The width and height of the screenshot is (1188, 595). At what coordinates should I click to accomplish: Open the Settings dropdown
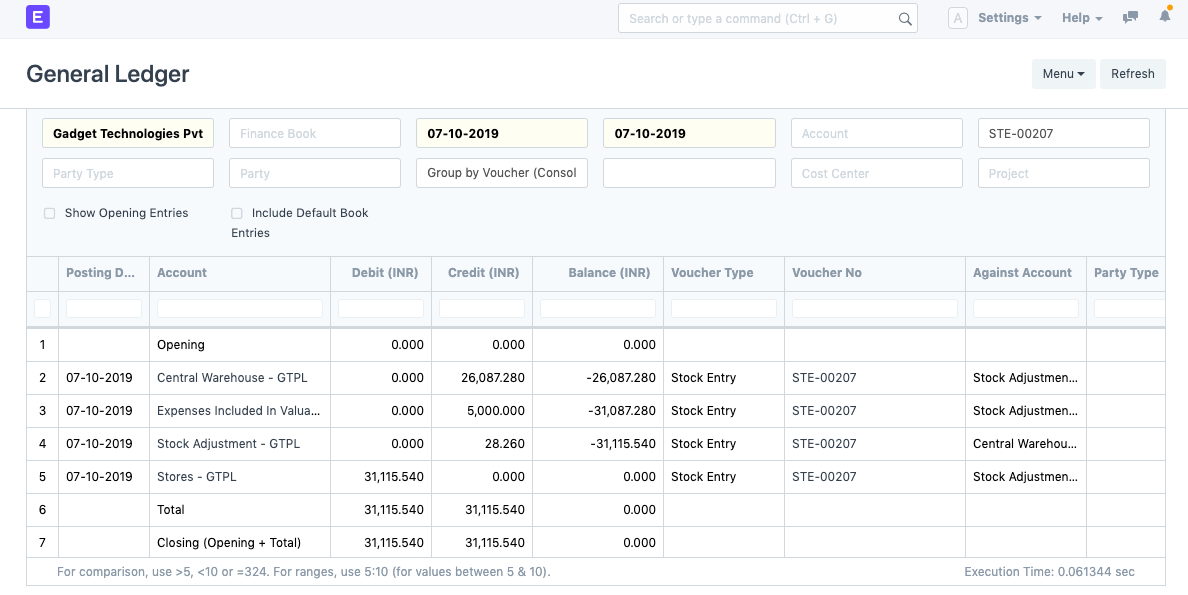(1008, 17)
